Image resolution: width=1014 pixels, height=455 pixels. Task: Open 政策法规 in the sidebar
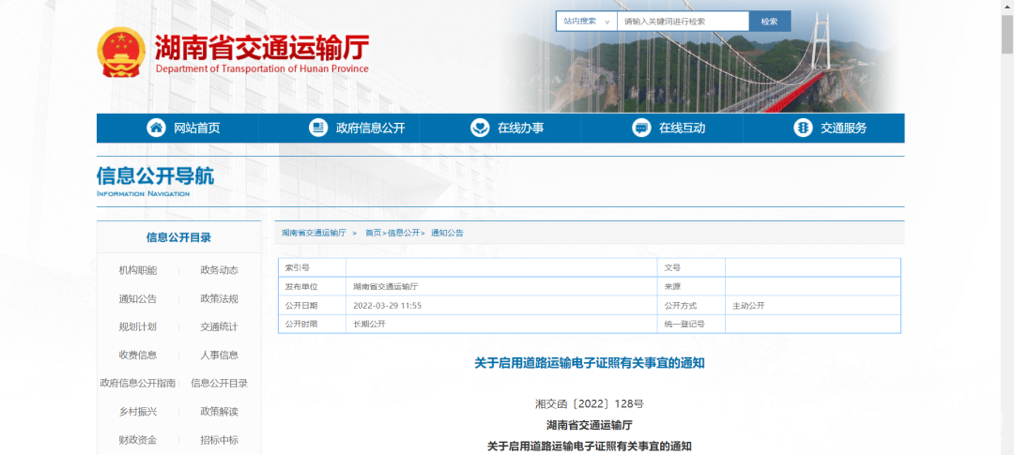pyautogui.click(x=219, y=299)
